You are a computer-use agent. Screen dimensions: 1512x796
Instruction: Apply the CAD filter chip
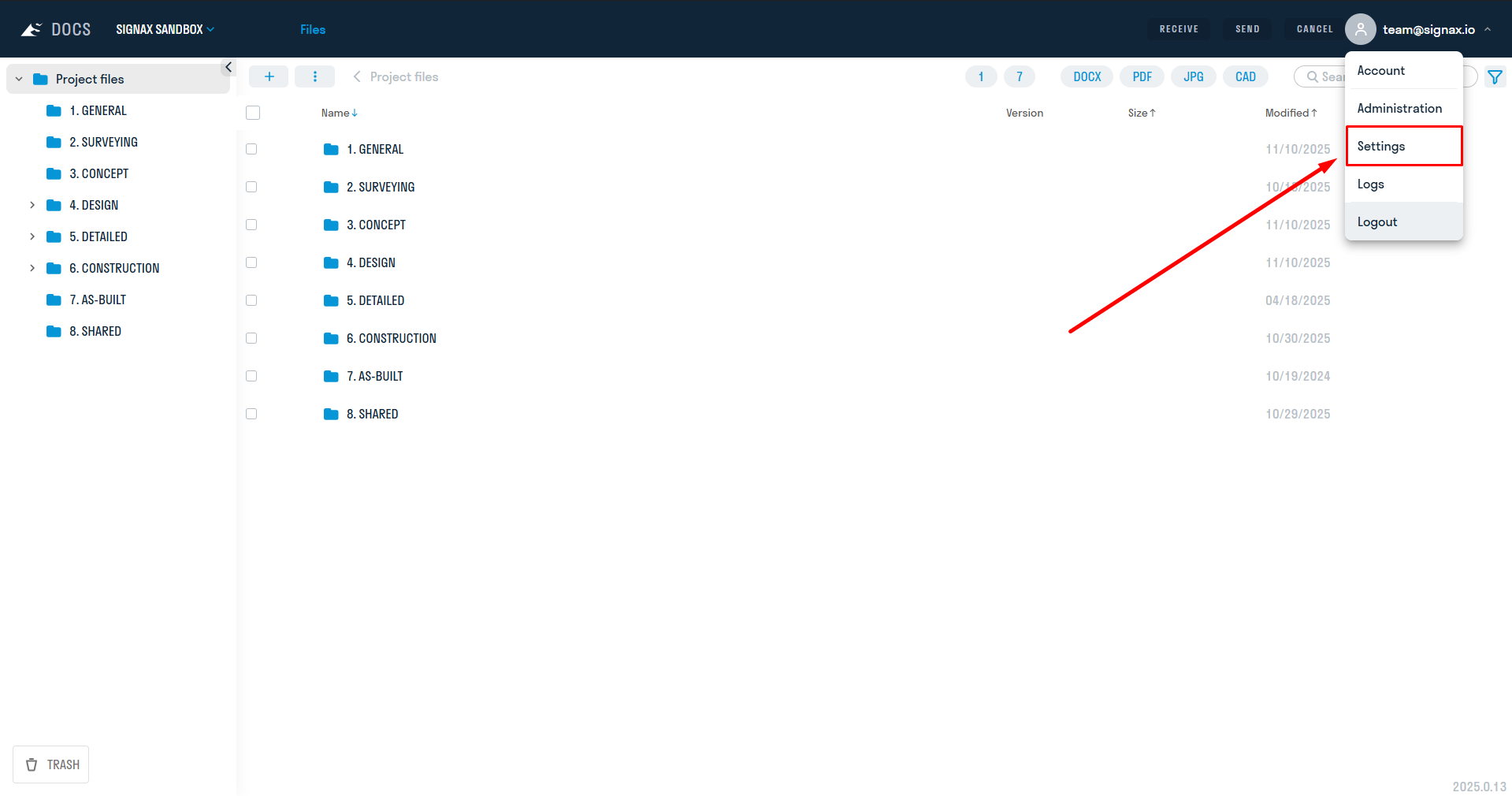tap(1246, 76)
